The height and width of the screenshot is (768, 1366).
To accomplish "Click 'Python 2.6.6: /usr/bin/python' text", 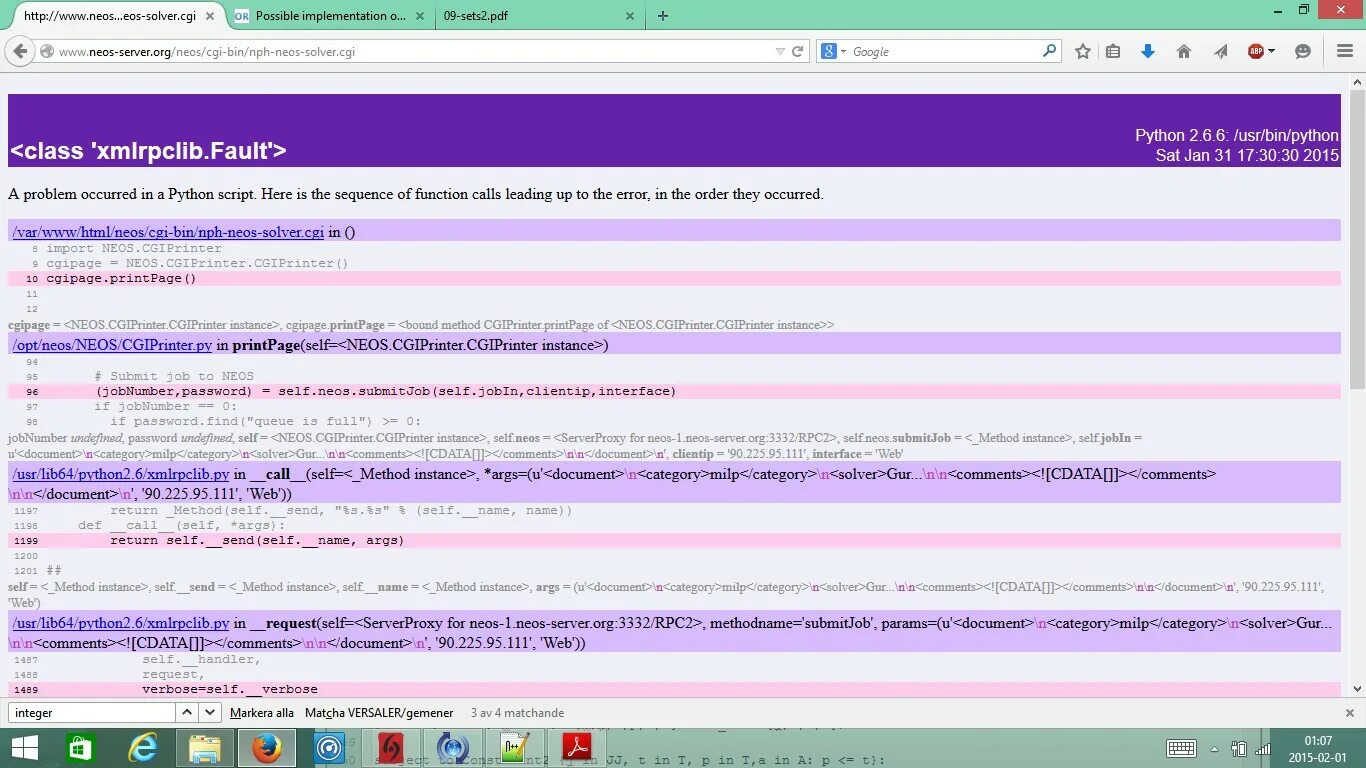I will [x=1236, y=135].
